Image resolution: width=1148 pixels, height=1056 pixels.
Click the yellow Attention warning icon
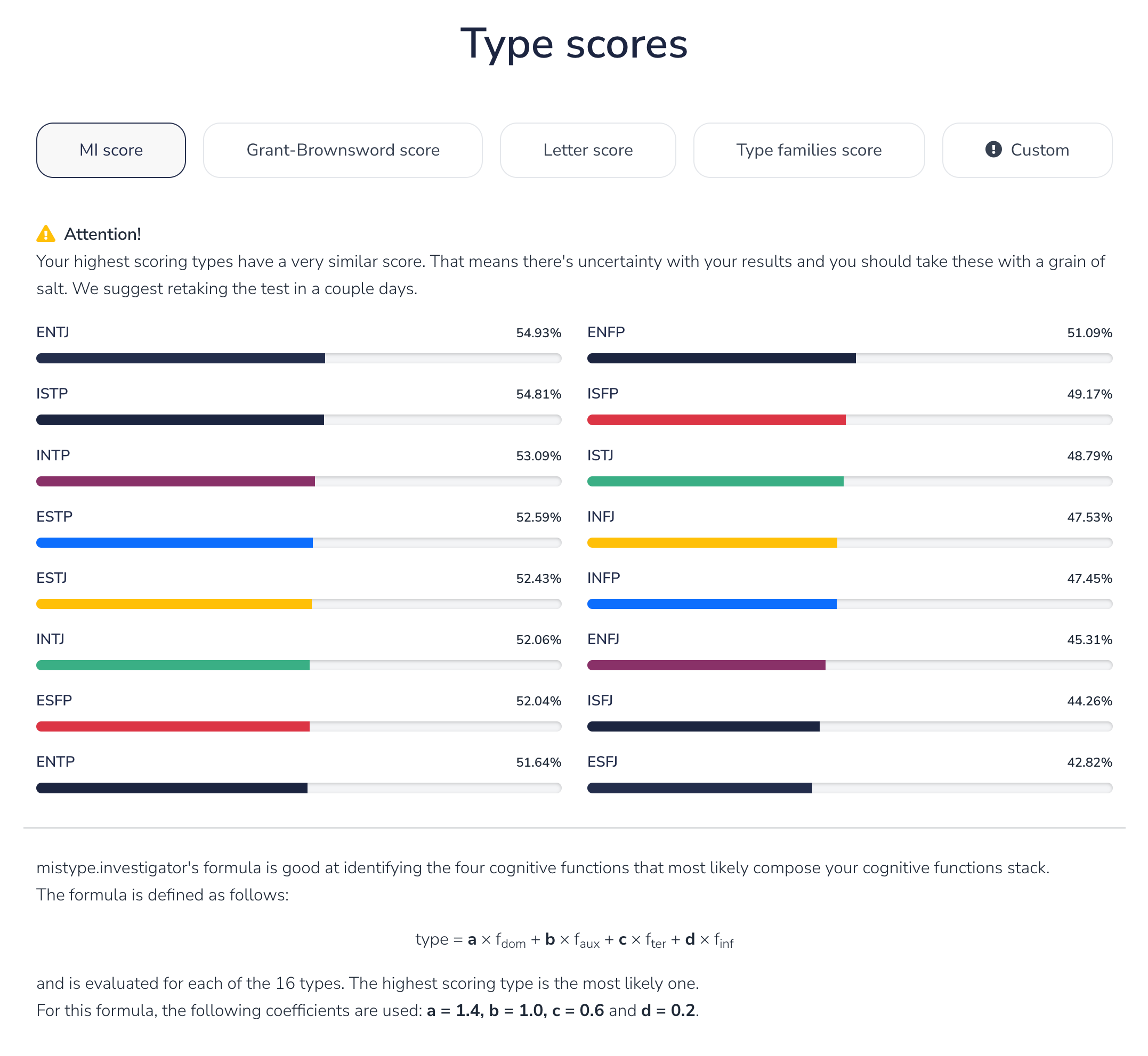[46, 234]
